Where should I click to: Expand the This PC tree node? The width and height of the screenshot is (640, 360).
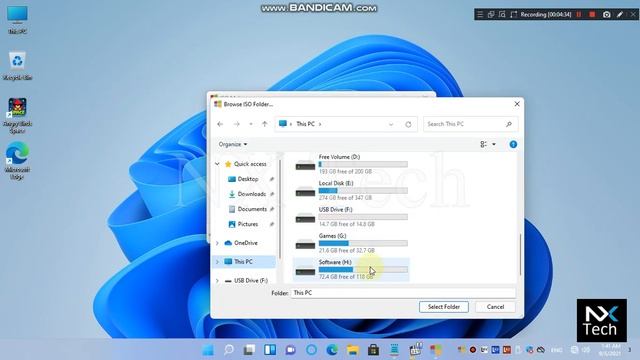tap(217, 262)
